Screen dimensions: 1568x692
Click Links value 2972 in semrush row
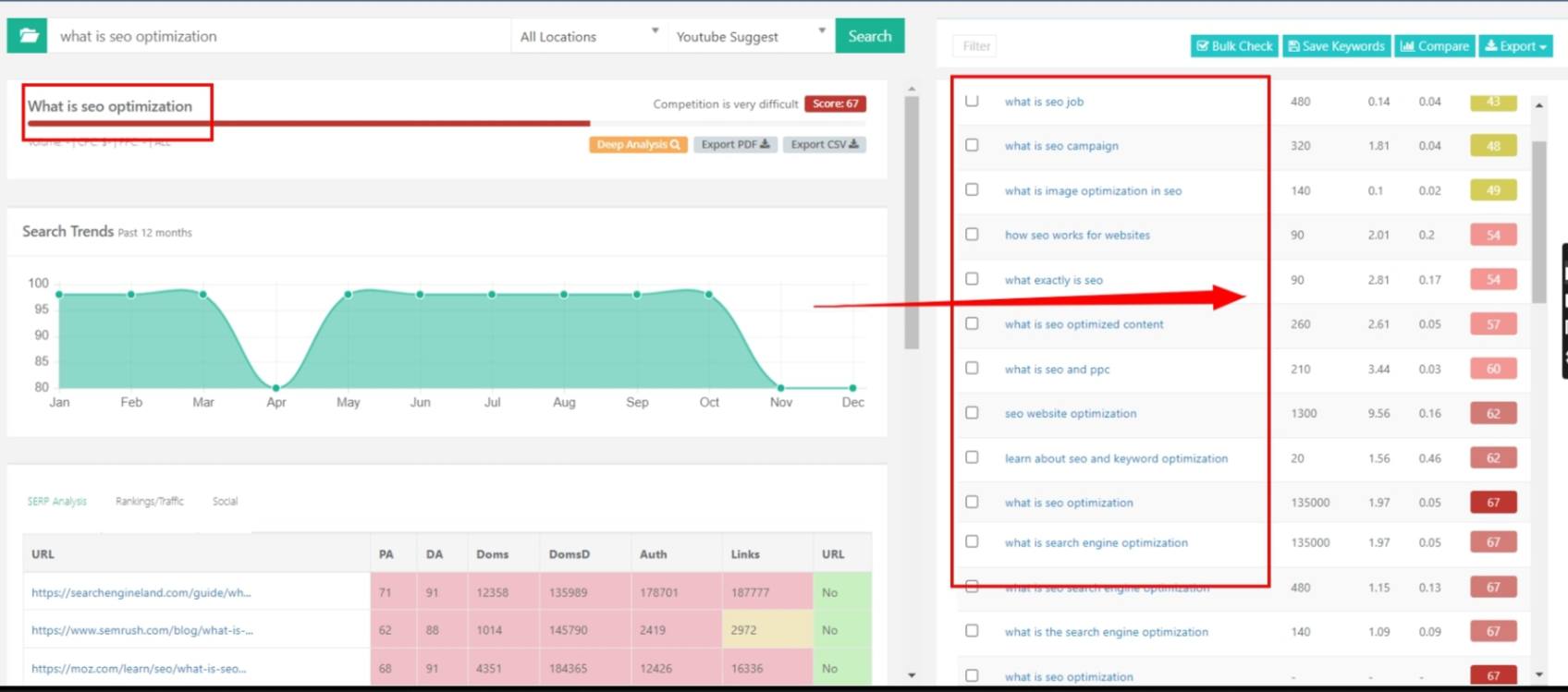coord(743,630)
